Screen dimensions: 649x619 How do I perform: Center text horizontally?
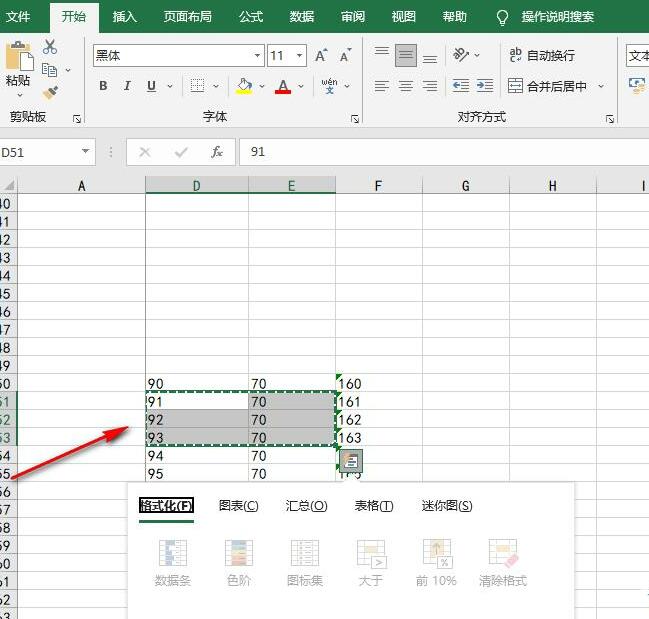(406, 86)
